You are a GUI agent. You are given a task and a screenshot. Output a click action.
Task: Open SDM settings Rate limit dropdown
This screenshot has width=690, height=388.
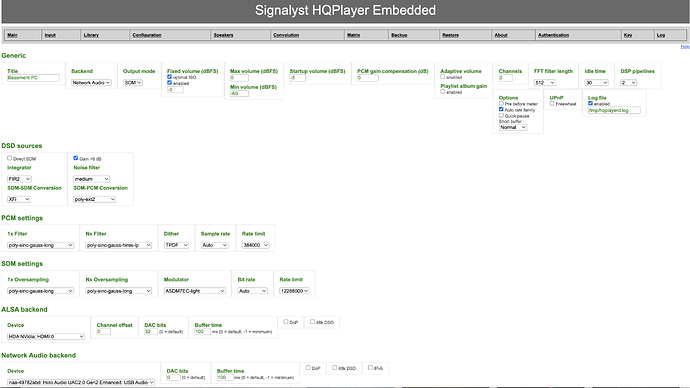[x=294, y=291]
